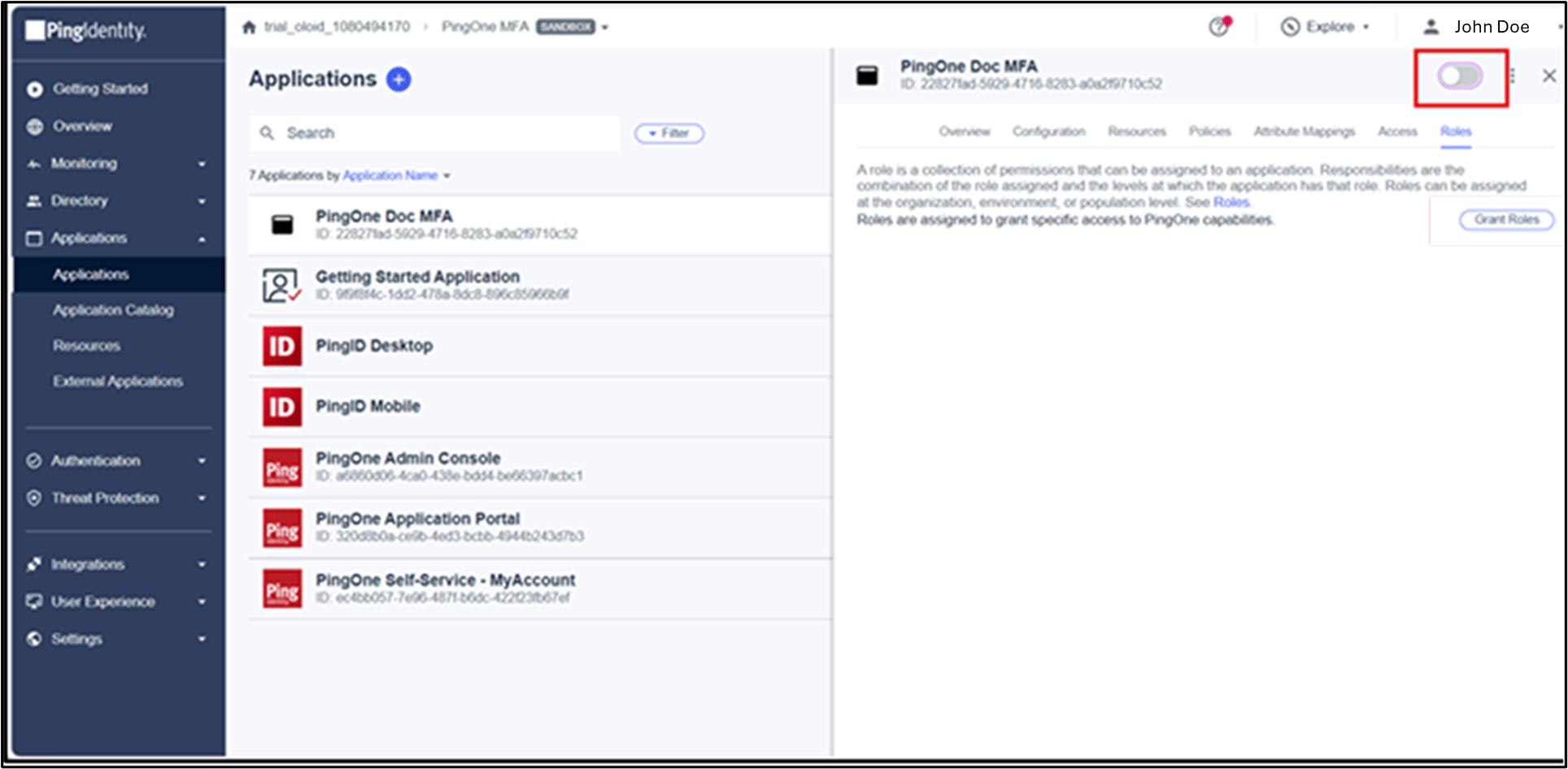1568x769 pixels.
Task: Open Application Catalog in sidebar
Action: [113, 310]
